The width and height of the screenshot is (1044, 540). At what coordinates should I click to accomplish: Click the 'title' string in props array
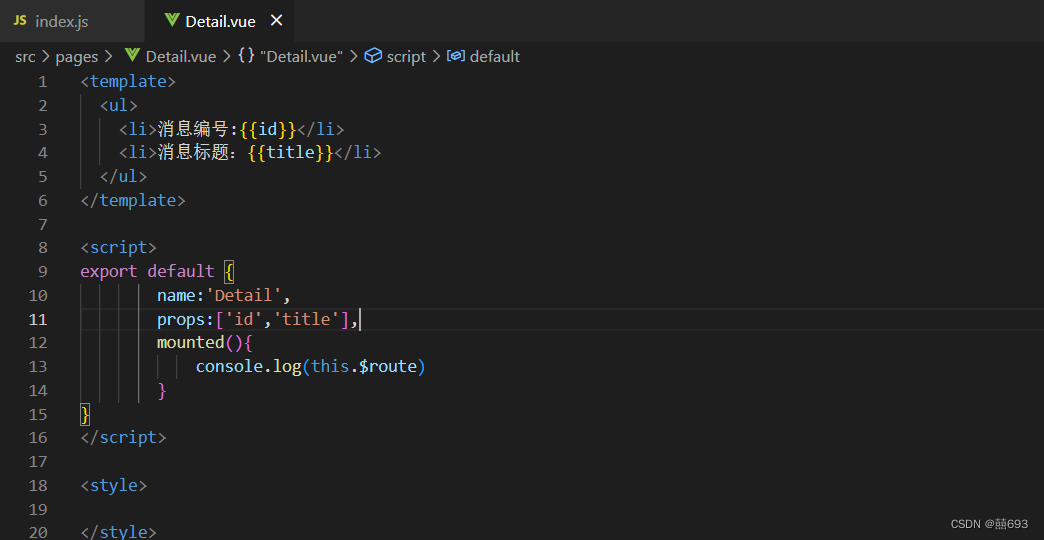pos(306,320)
